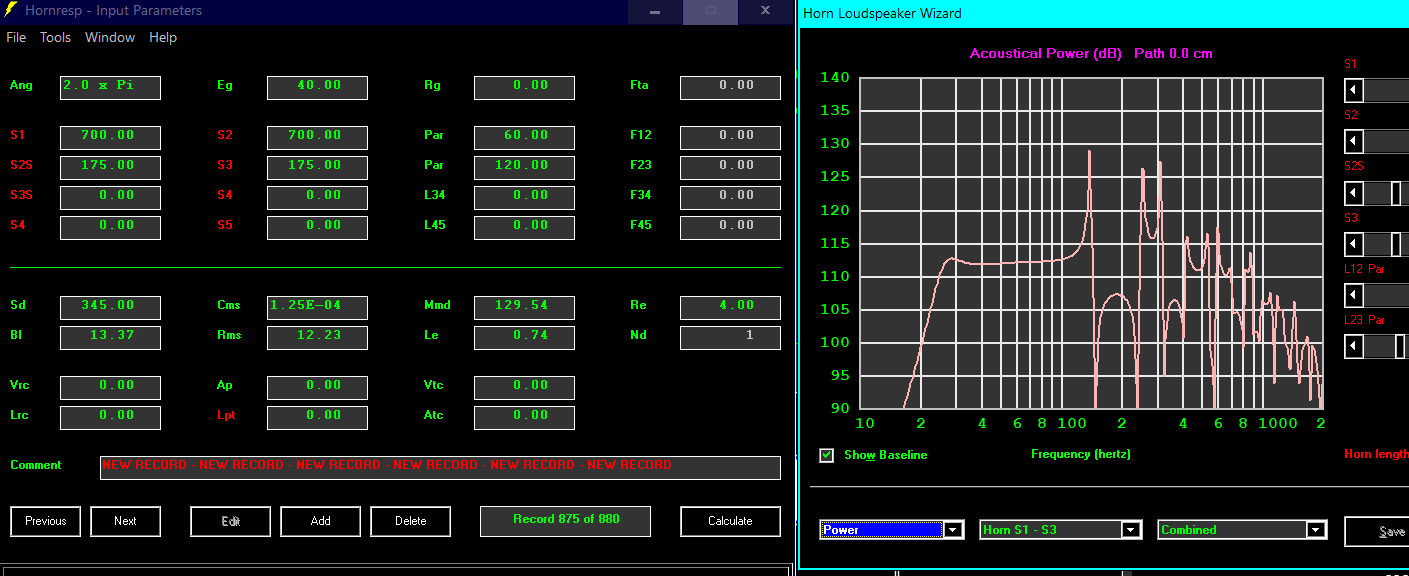Click the Eg value field 40.00
The image size is (1409, 576).
point(317,87)
